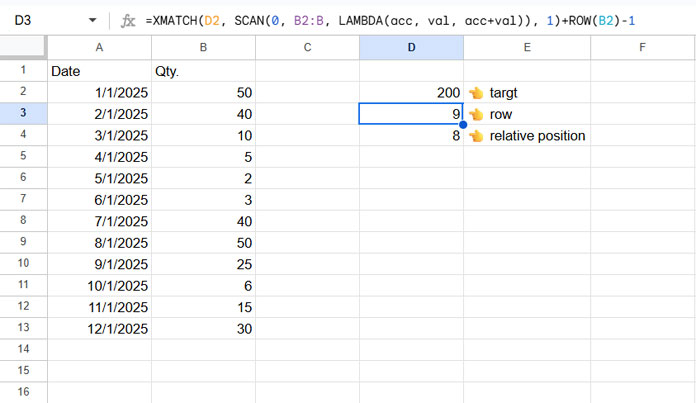The image size is (696, 403).
Task: Select quantity 40 next to 7/1/2025
Action: [203, 221]
